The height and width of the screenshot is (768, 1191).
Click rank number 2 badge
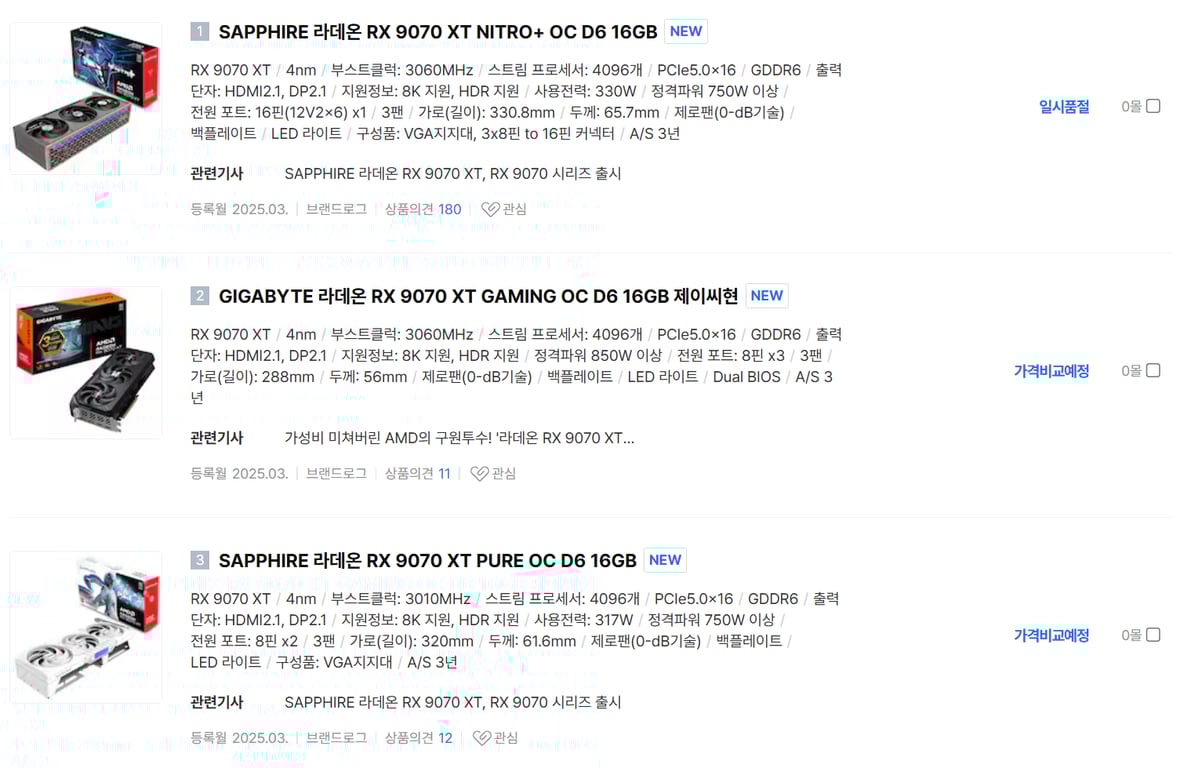(x=199, y=296)
